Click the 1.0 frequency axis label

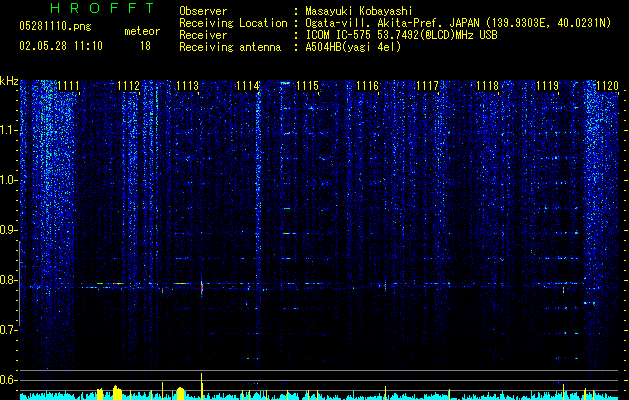tap(9, 180)
